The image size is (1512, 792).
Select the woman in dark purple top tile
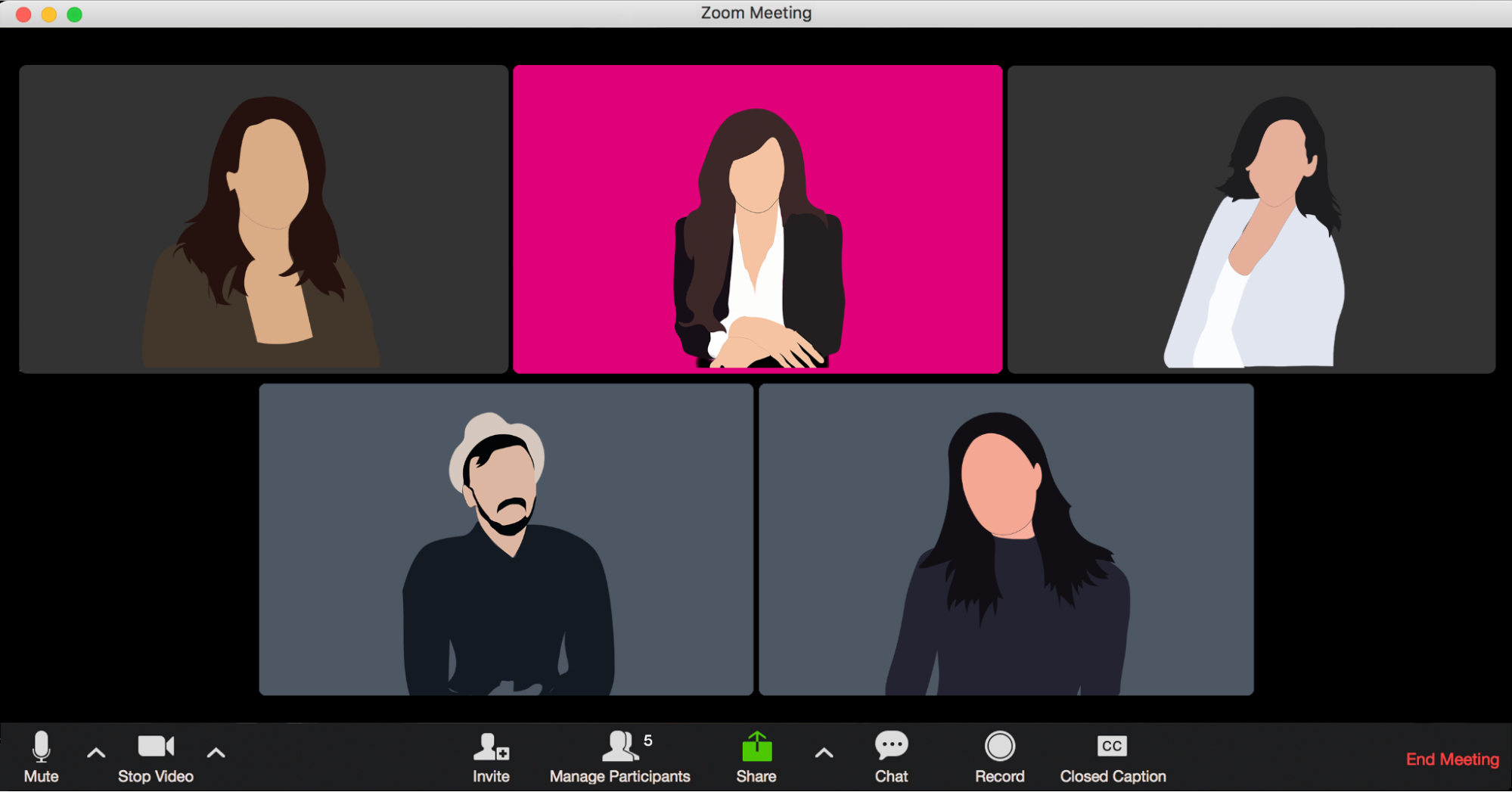(x=1006, y=539)
